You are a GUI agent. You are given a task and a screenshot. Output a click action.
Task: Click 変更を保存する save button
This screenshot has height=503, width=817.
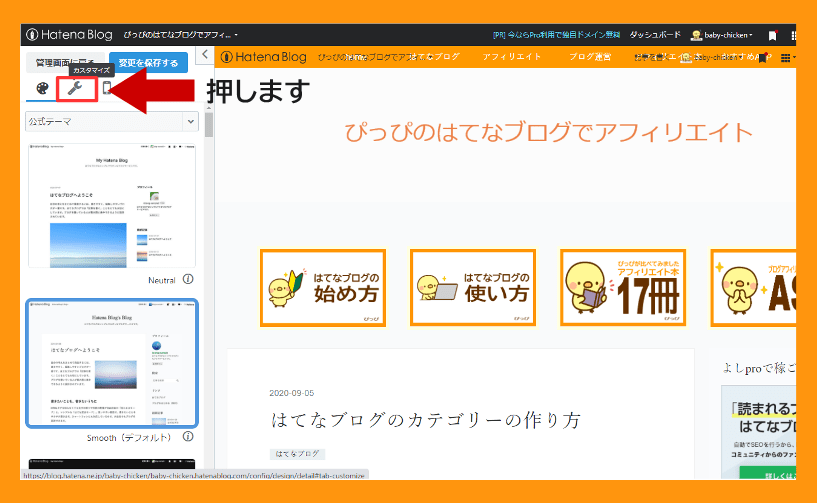coord(148,63)
